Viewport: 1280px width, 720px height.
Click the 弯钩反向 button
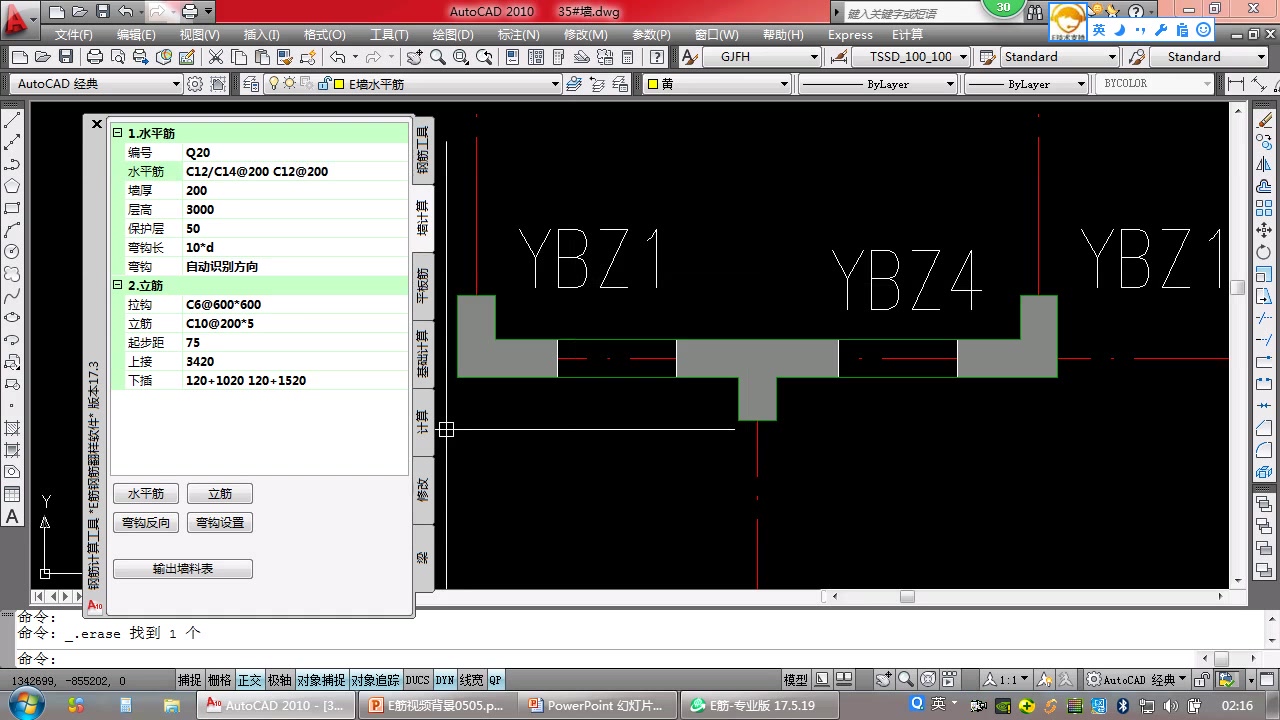[x=145, y=523]
